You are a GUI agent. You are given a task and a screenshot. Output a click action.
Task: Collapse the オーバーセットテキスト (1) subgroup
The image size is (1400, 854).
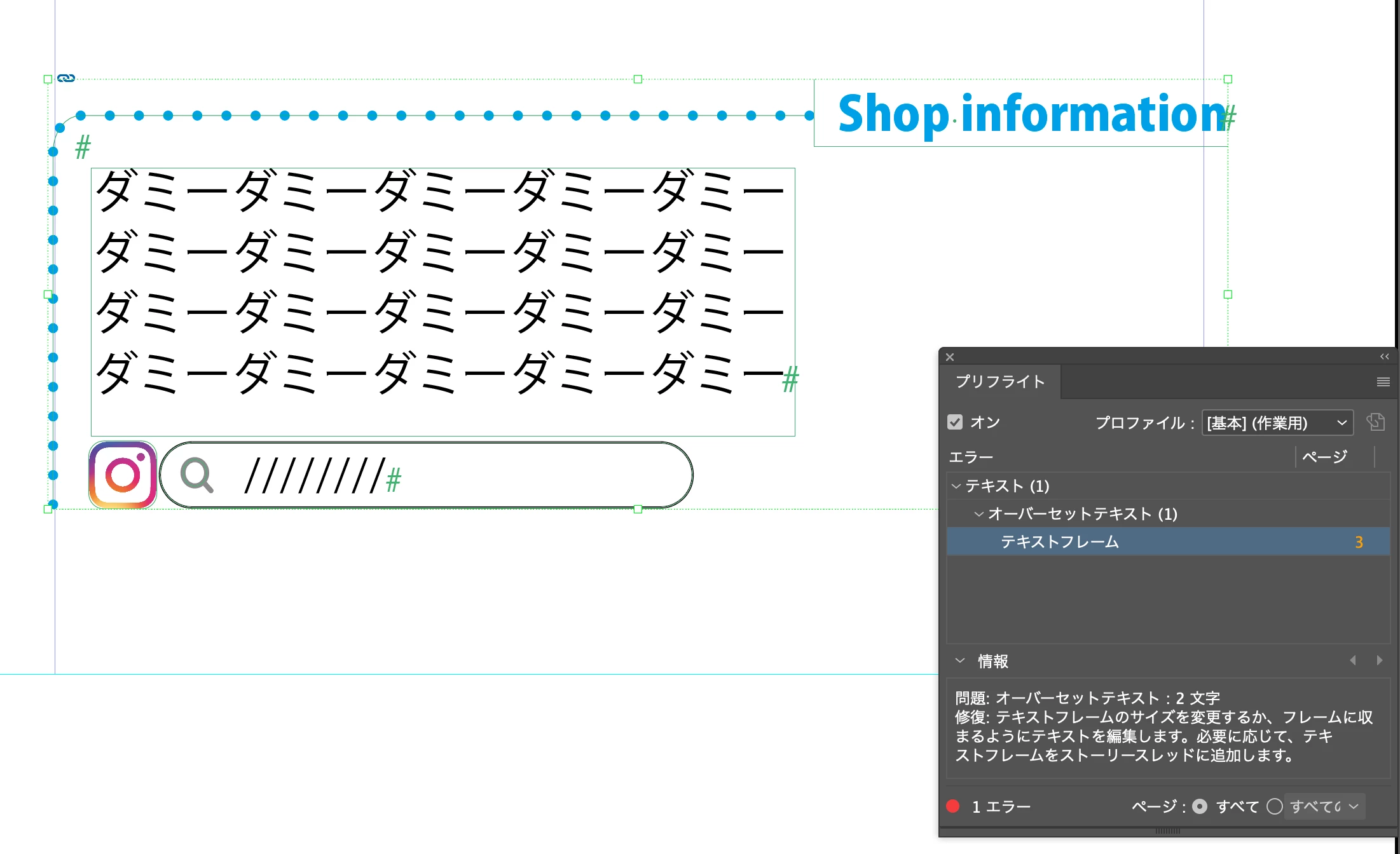click(978, 514)
